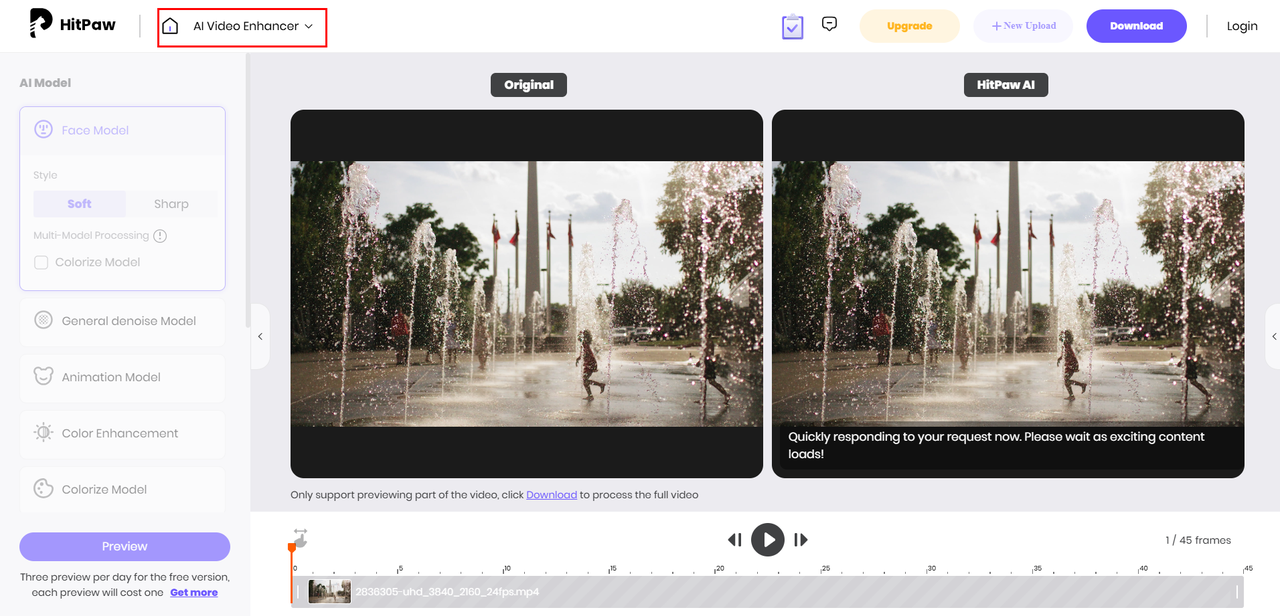Select Animation Model
The image size is (1280, 616).
122,377
